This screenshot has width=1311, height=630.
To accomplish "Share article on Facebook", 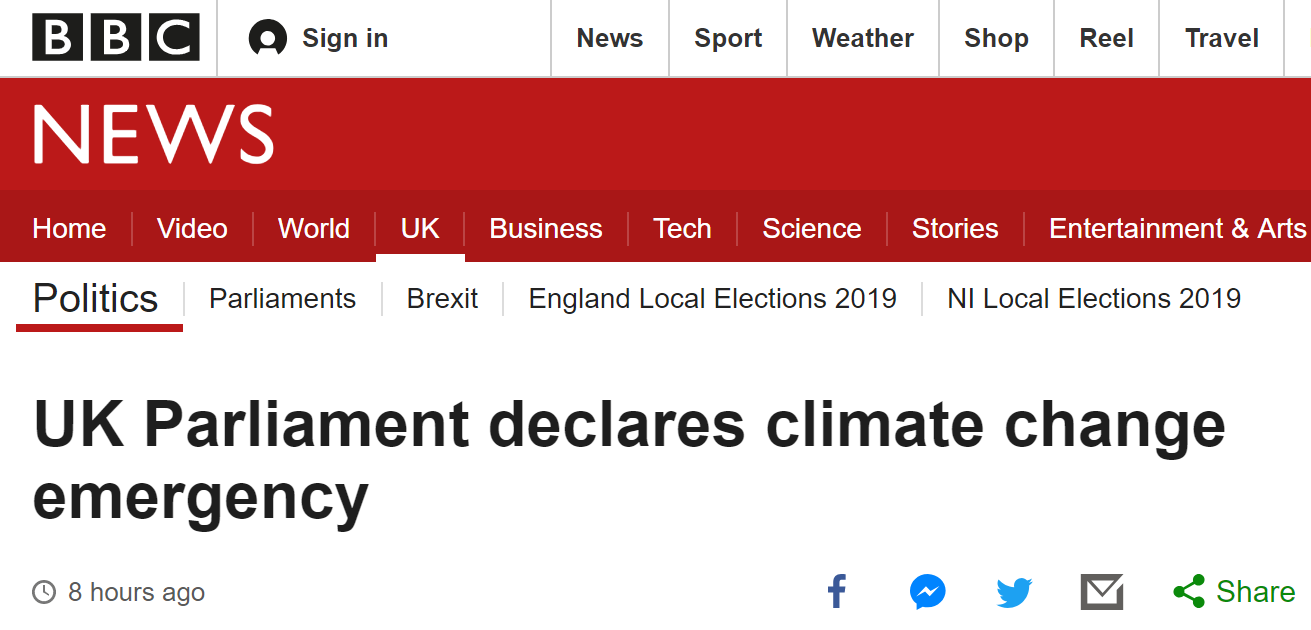I will pos(837,592).
